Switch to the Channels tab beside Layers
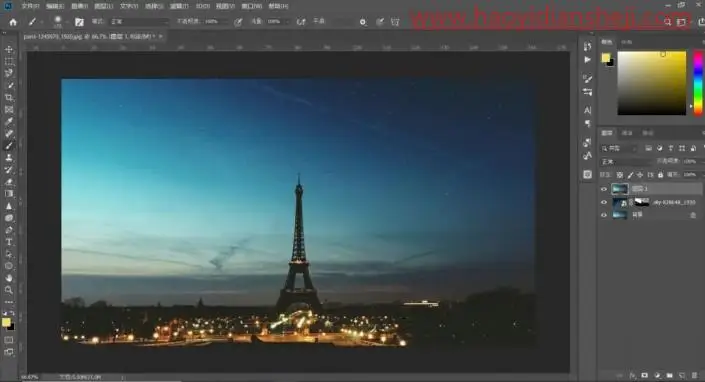 [627, 133]
